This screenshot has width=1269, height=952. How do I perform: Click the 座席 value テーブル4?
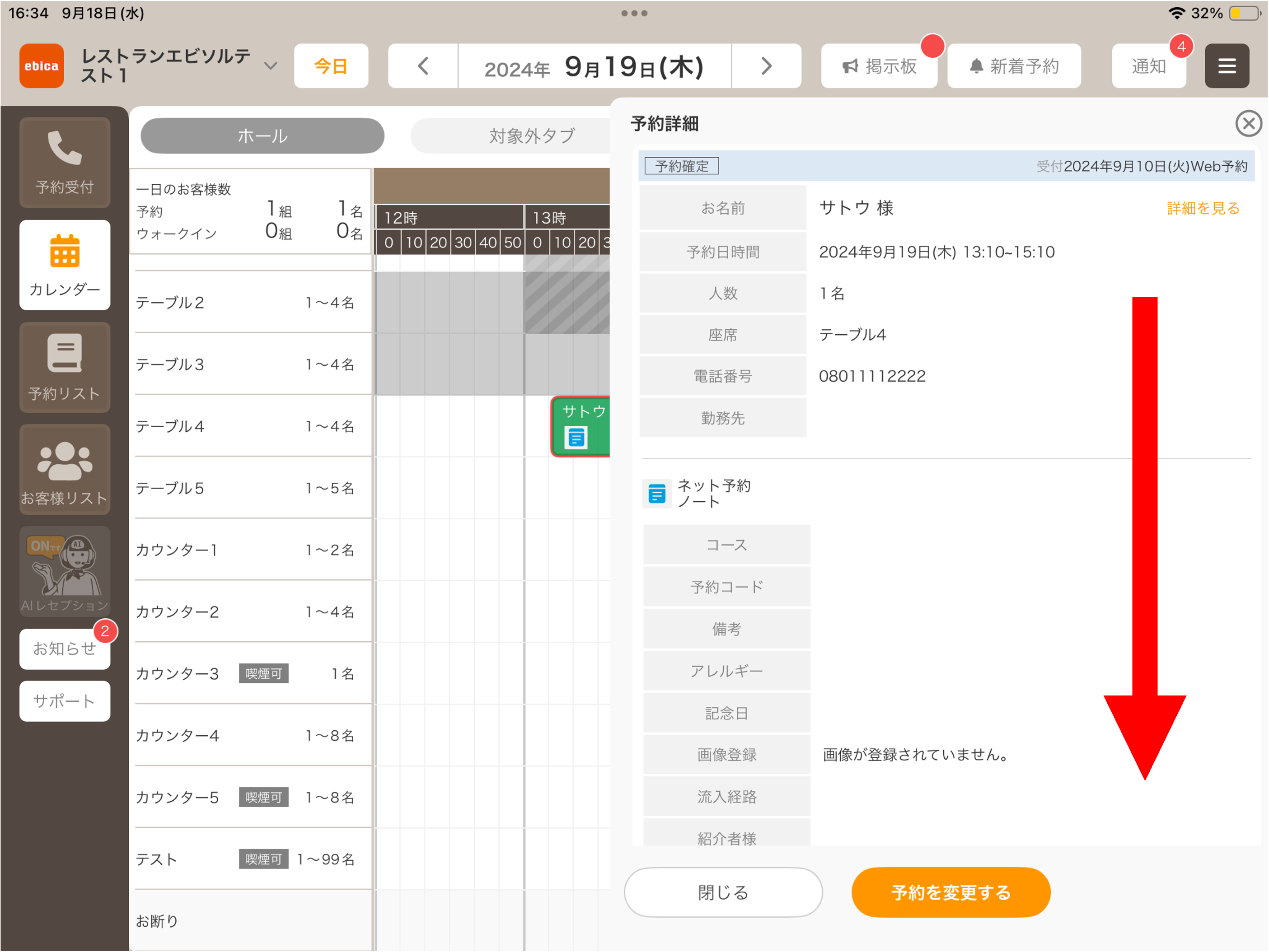tap(852, 335)
